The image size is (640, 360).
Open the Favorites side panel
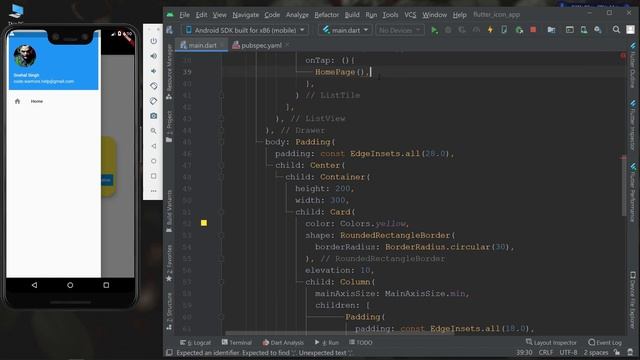tap(169, 263)
